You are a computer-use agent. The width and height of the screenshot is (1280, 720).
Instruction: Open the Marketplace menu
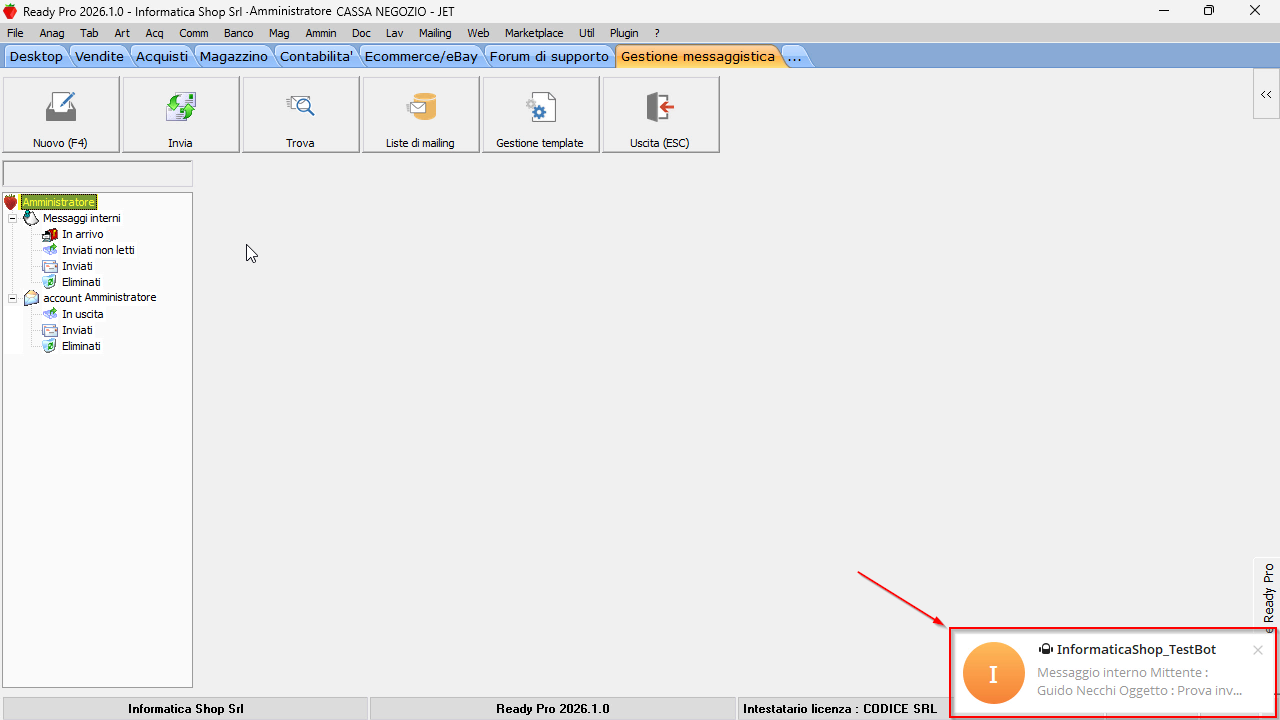[534, 33]
